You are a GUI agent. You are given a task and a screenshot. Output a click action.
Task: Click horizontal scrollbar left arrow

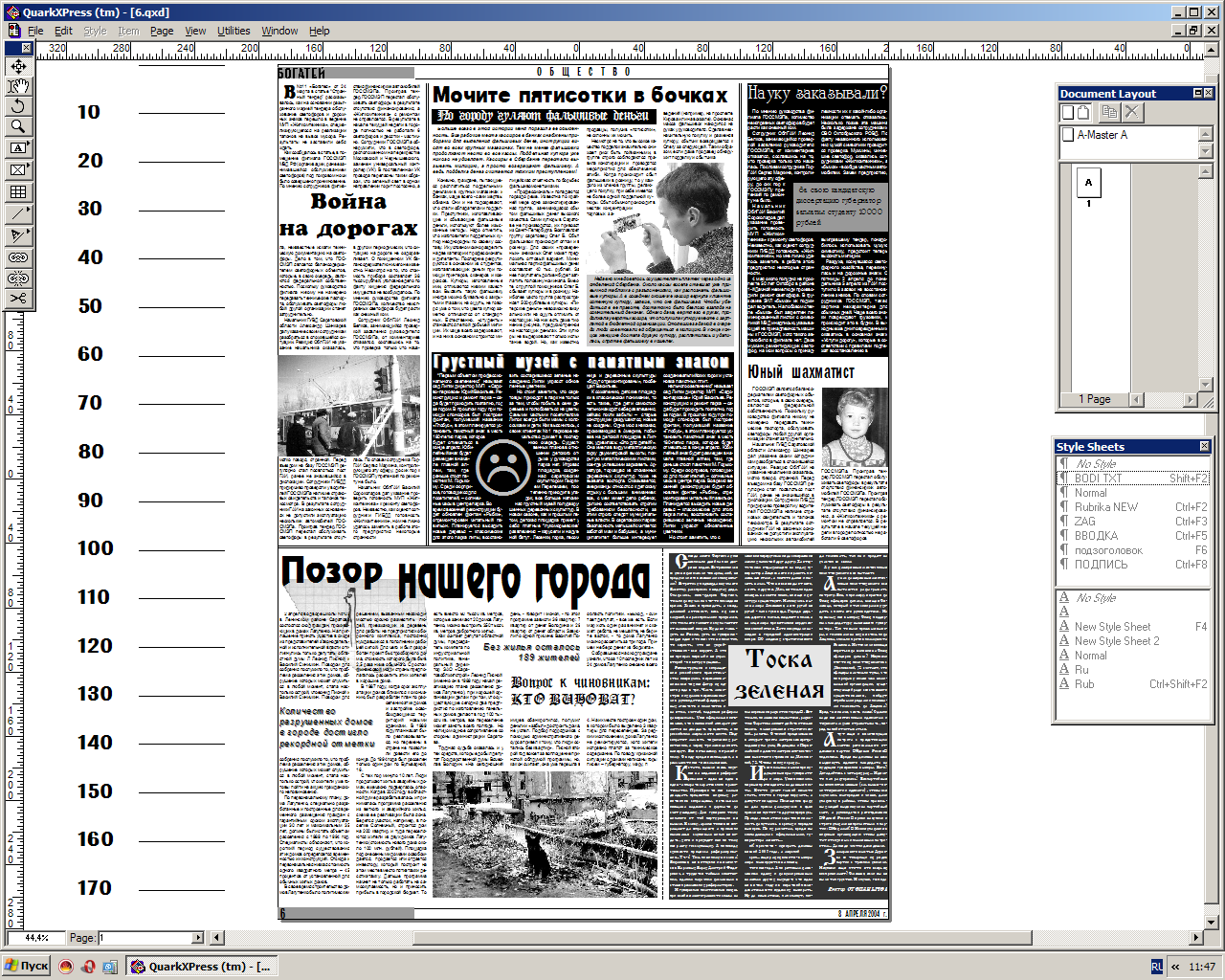217,938
